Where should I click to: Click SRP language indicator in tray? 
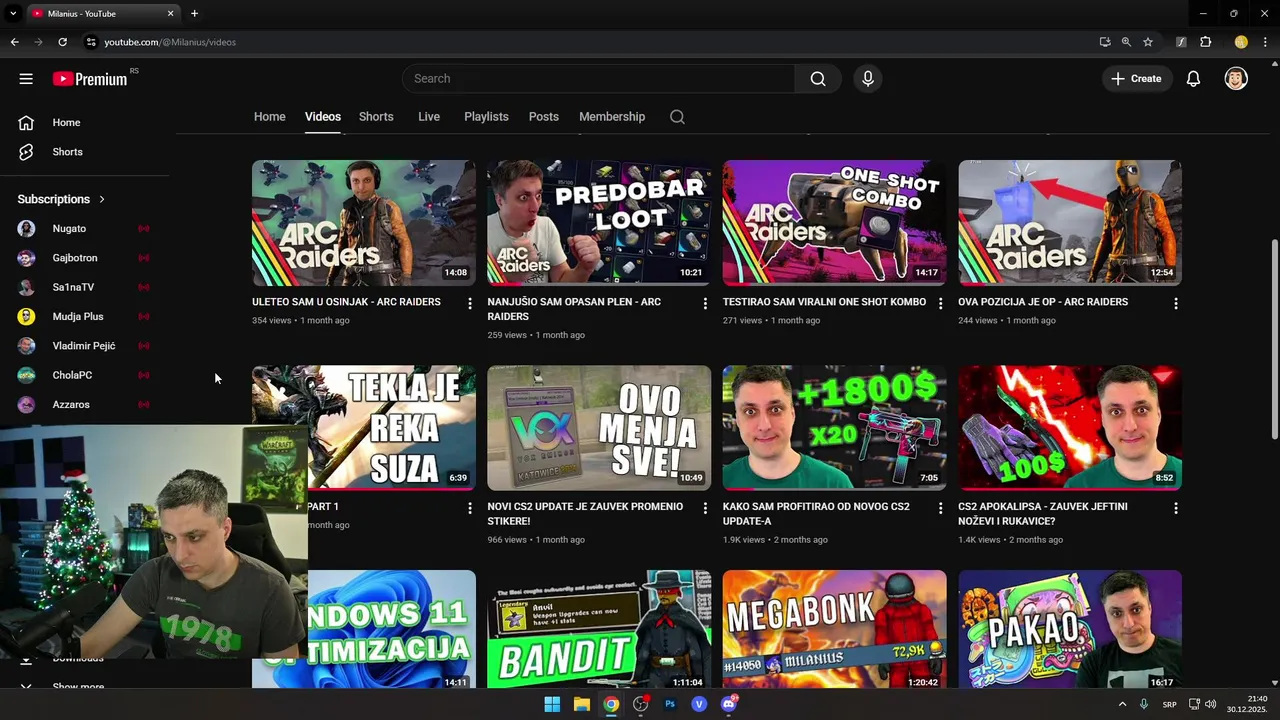pyautogui.click(x=1169, y=705)
